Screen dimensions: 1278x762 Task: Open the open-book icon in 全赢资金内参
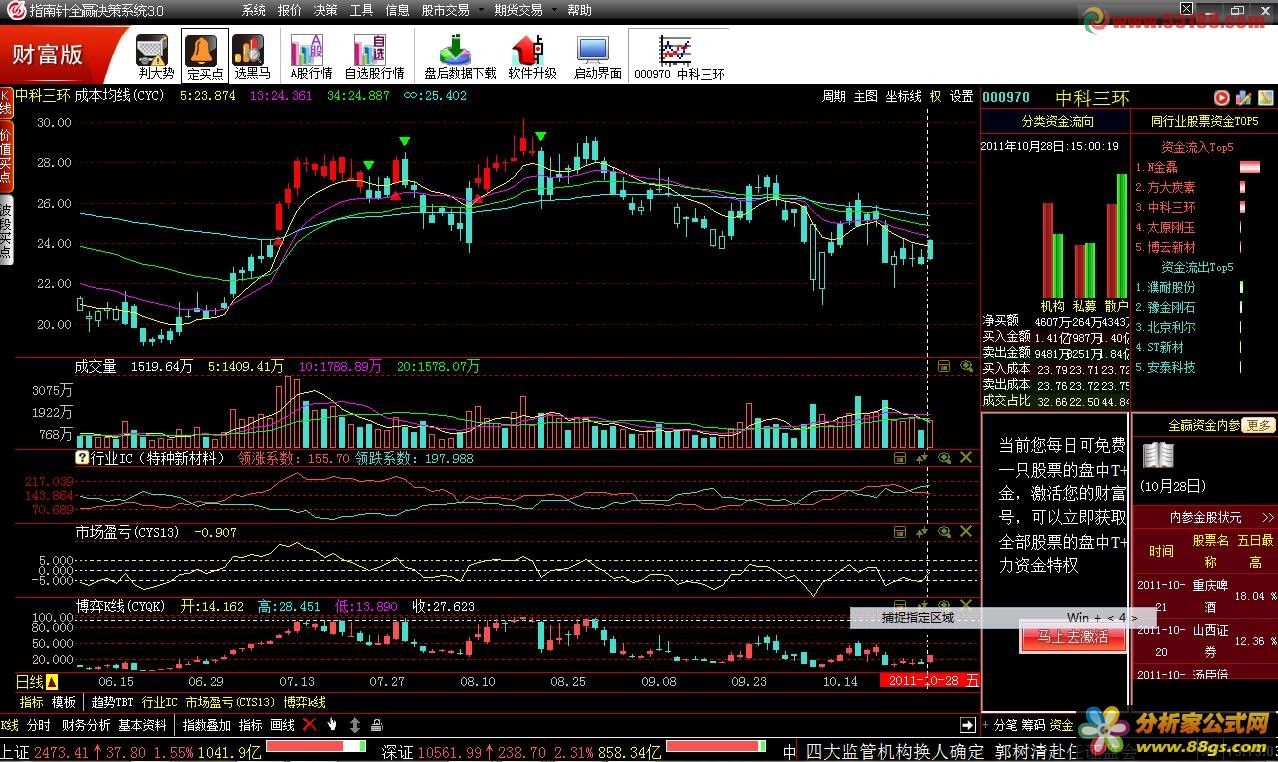tap(1159, 457)
